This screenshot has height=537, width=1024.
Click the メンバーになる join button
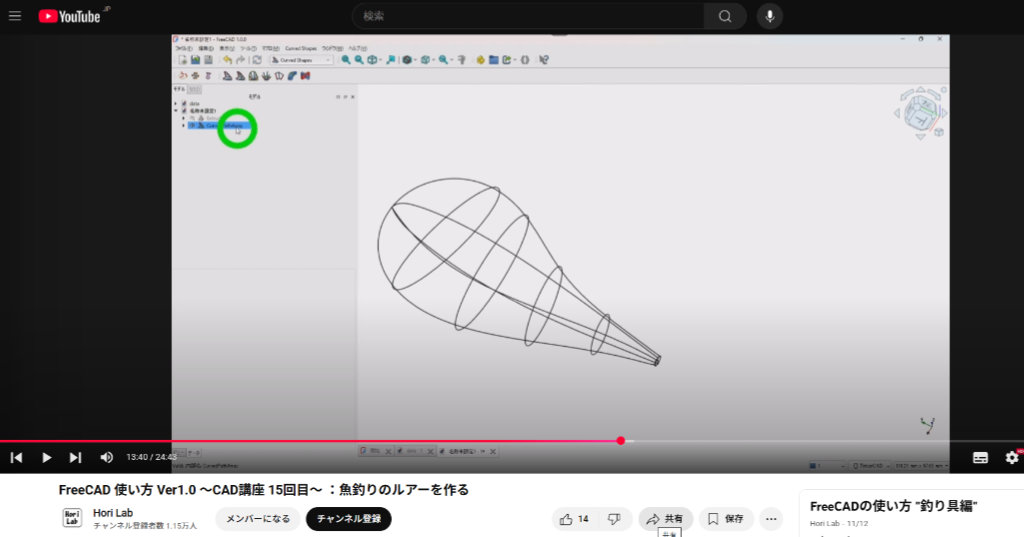pyautogui.click(x=258, y=519)
